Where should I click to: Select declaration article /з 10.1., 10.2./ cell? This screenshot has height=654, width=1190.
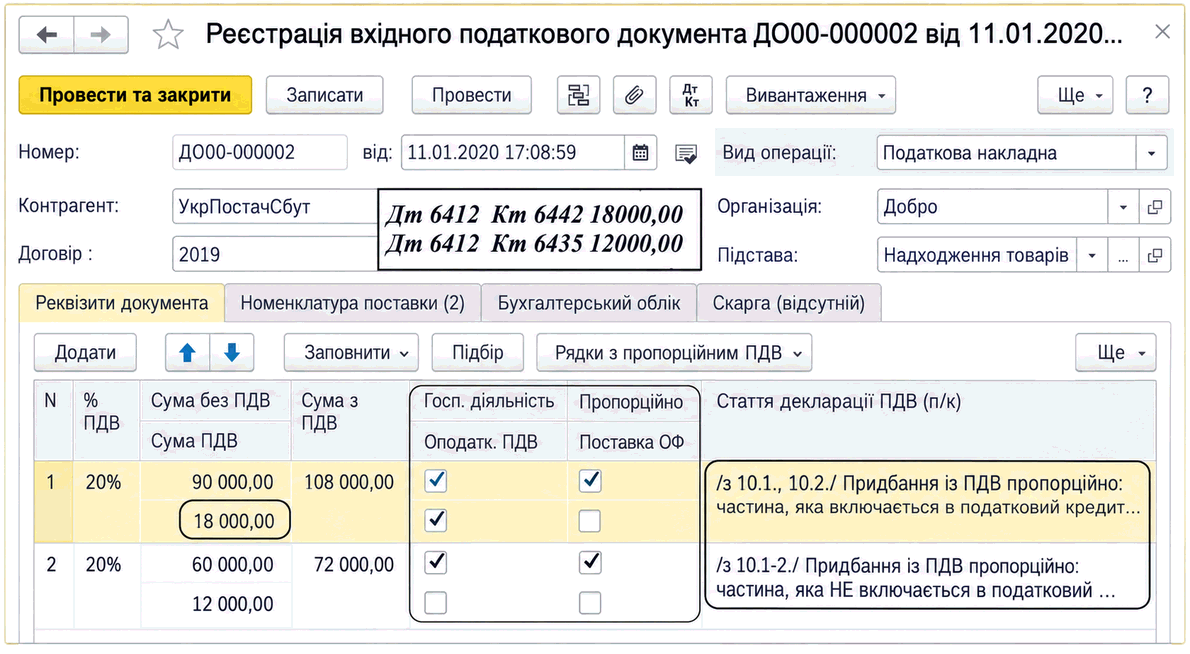click(x=928, y=502)
